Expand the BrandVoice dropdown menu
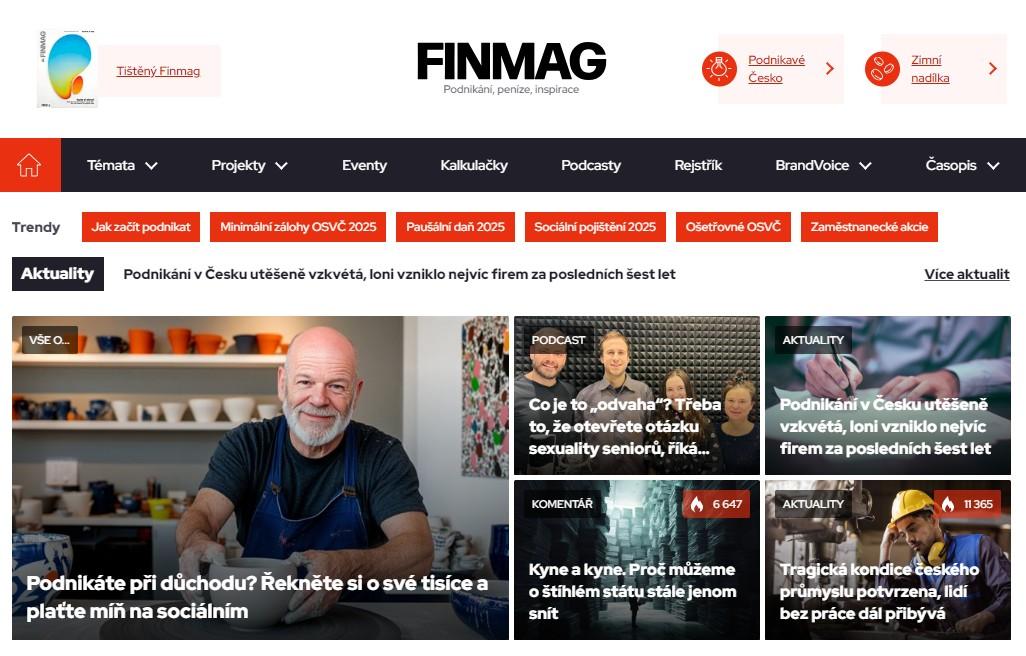 tap(823, 165)
